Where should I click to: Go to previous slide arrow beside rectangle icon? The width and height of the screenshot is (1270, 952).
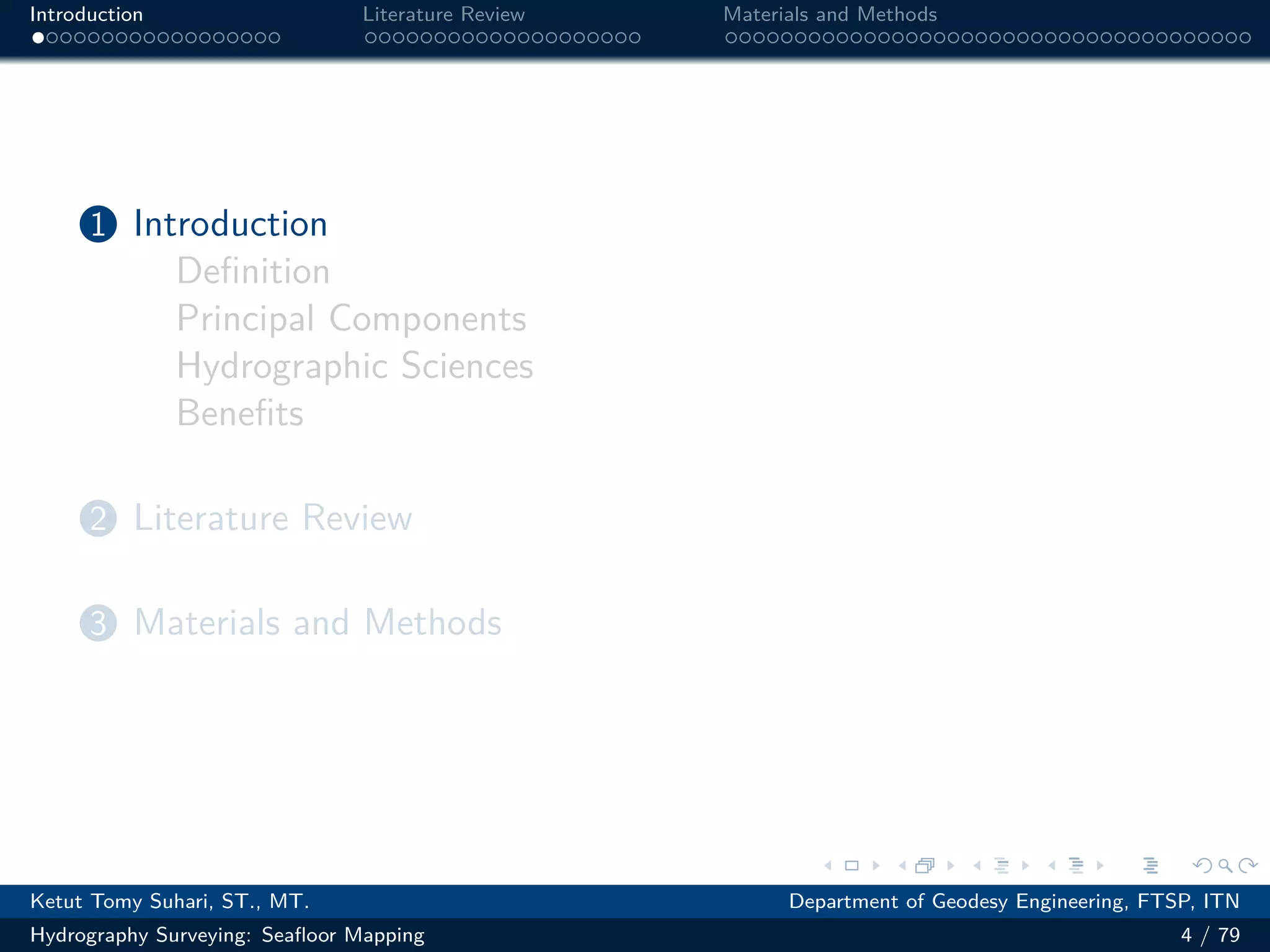coord(828,865)
